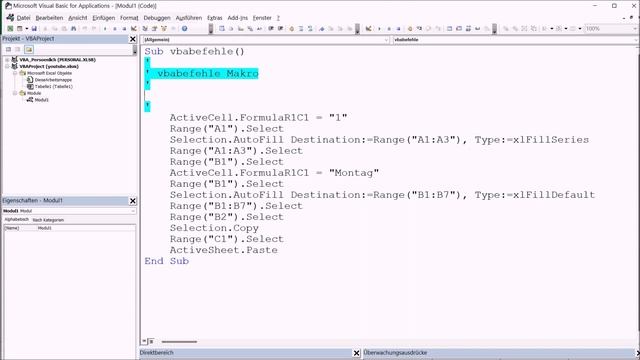The image size is (640, 360).
Task: Collapse the Microsoft Excel Objekte folder
Action: (x=15, y=73)
